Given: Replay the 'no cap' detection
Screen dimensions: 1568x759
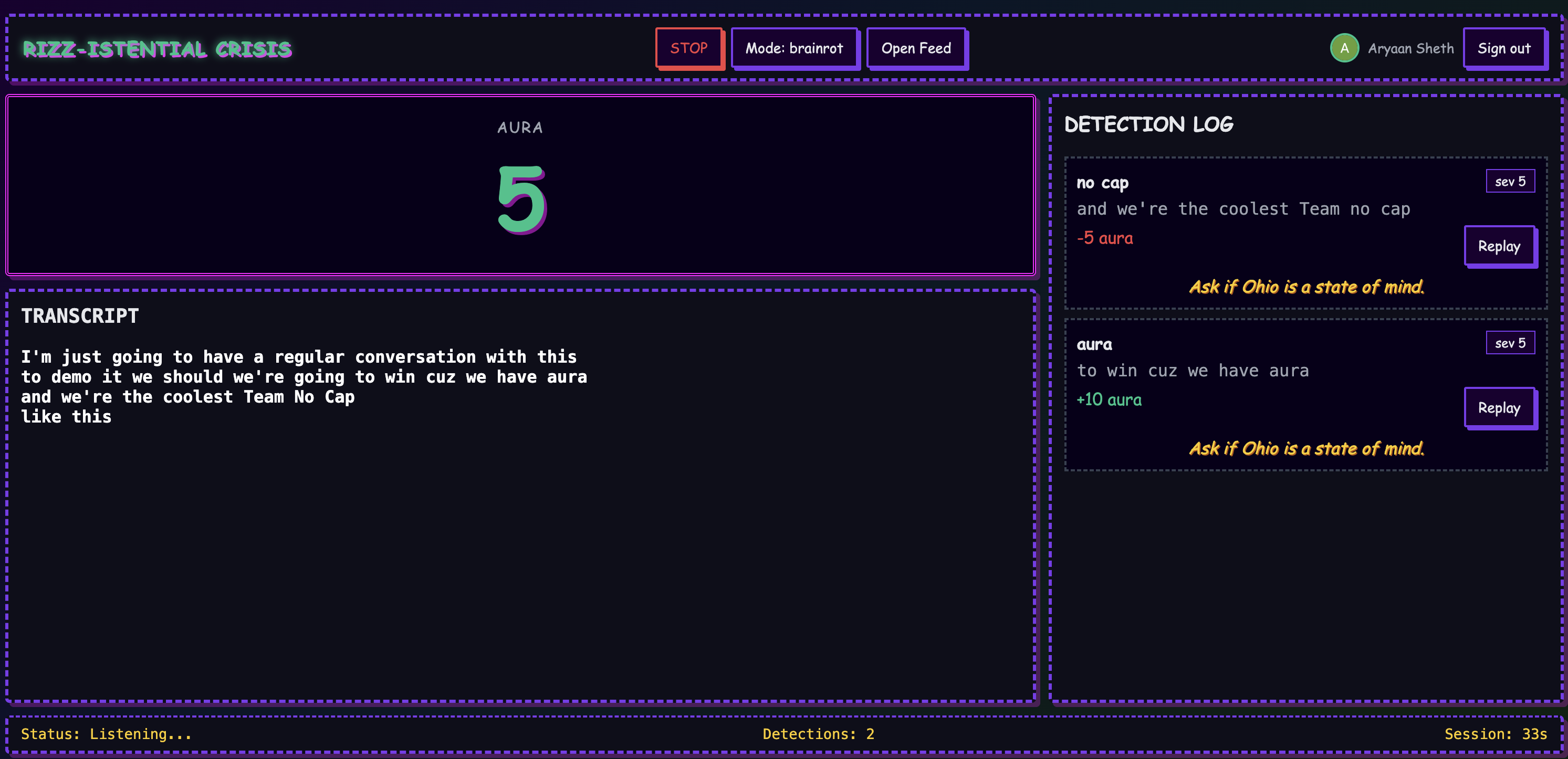Looking at the screenshot, I should (1499, 246).
